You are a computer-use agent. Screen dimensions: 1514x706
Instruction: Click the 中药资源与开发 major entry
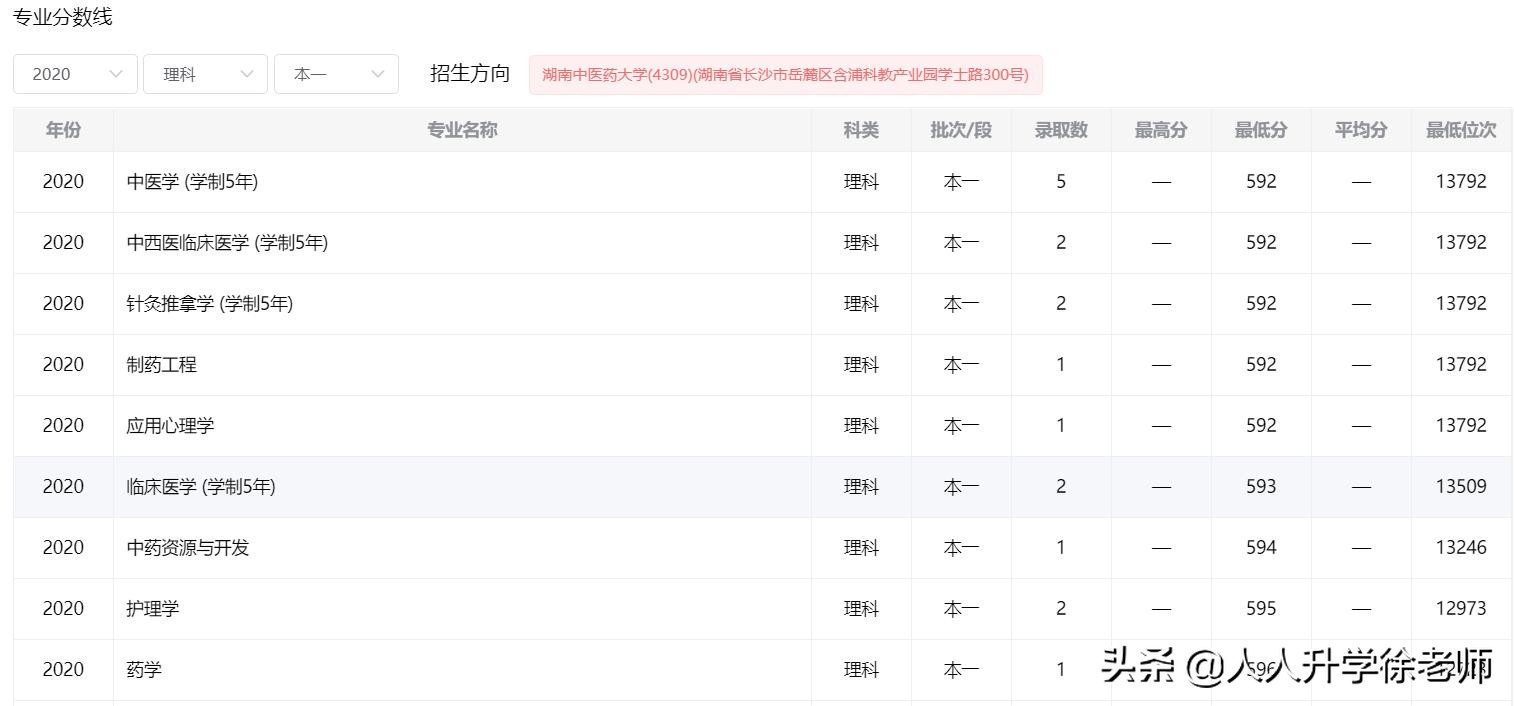pos(188,548)
